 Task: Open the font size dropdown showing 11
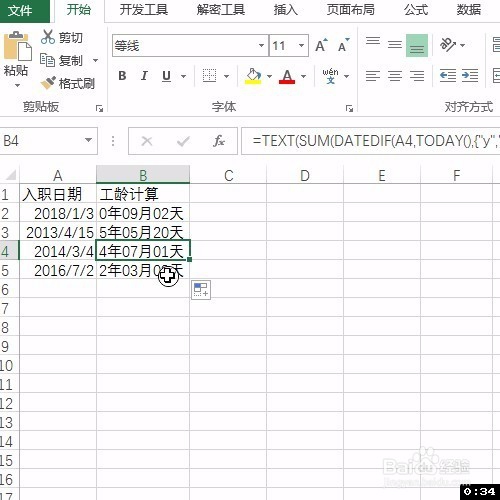301,45
